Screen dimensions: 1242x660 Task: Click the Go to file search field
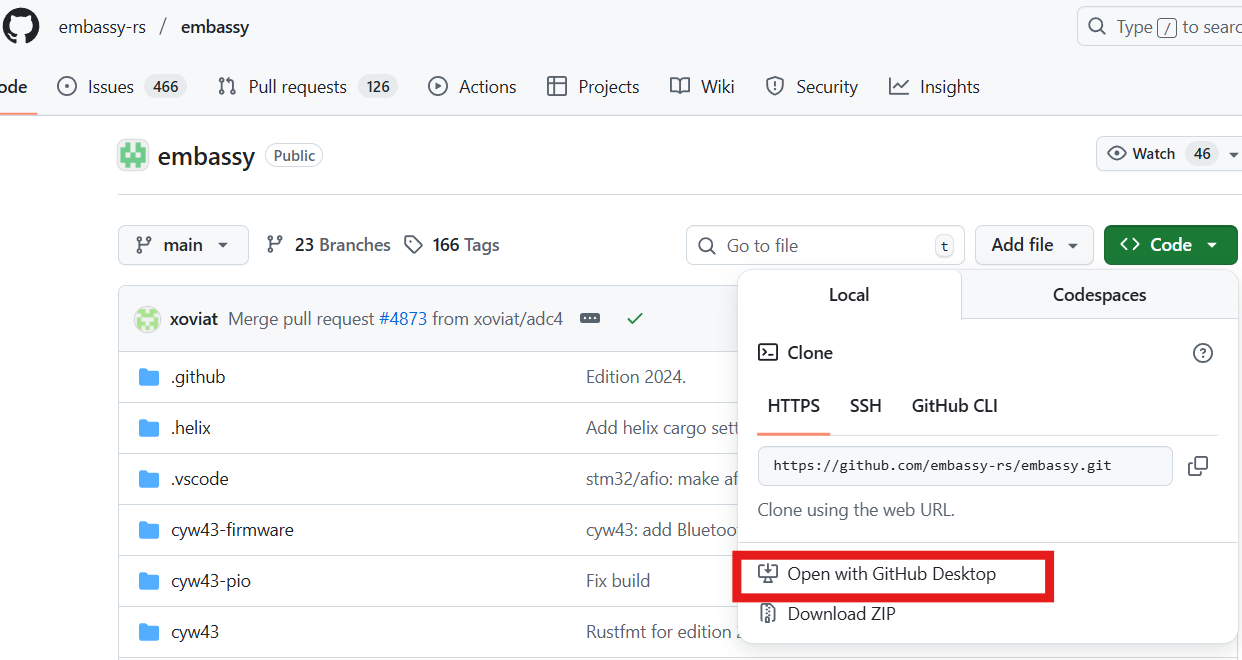[x=825, y=245]
